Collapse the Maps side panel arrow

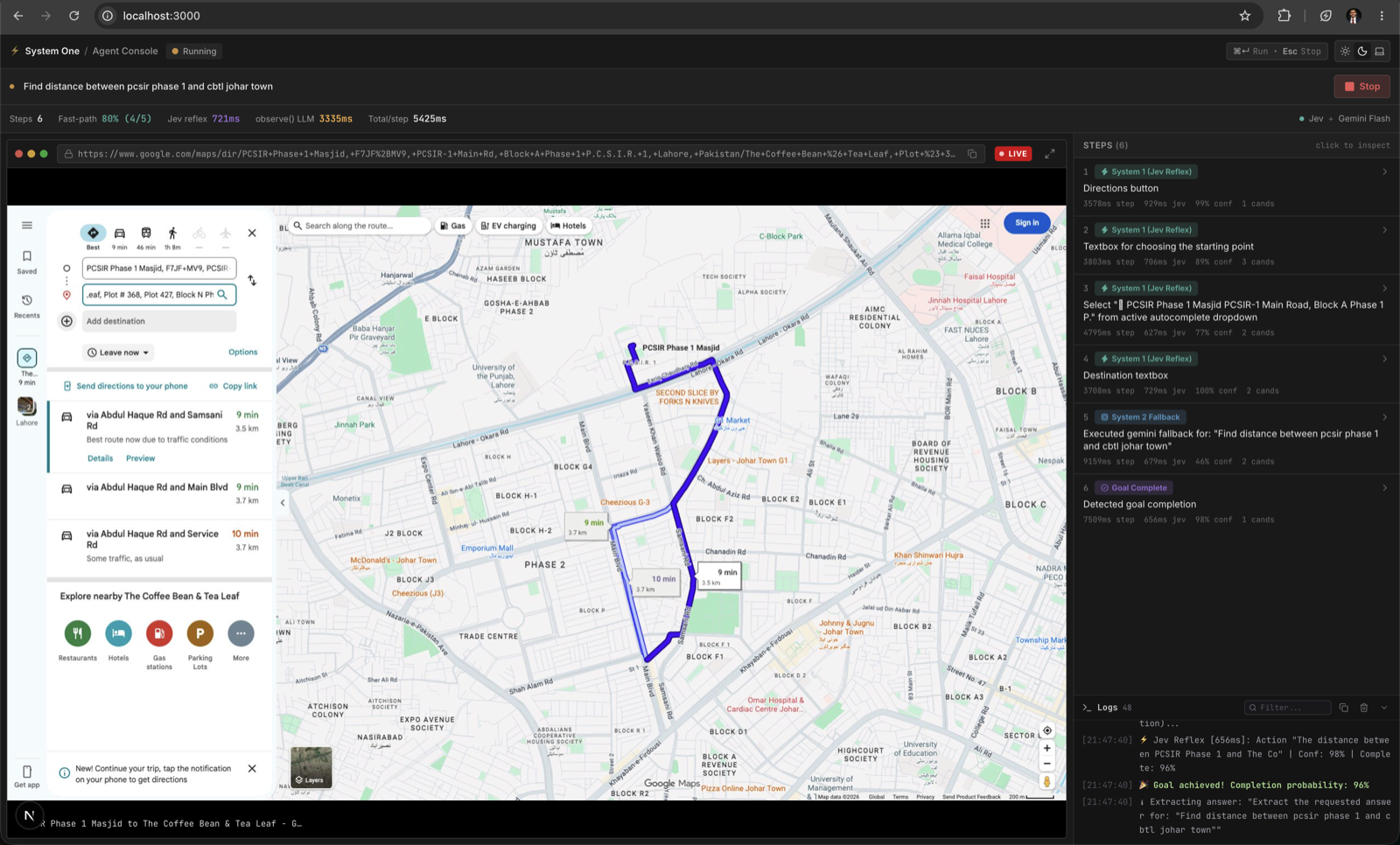(282, 503)
